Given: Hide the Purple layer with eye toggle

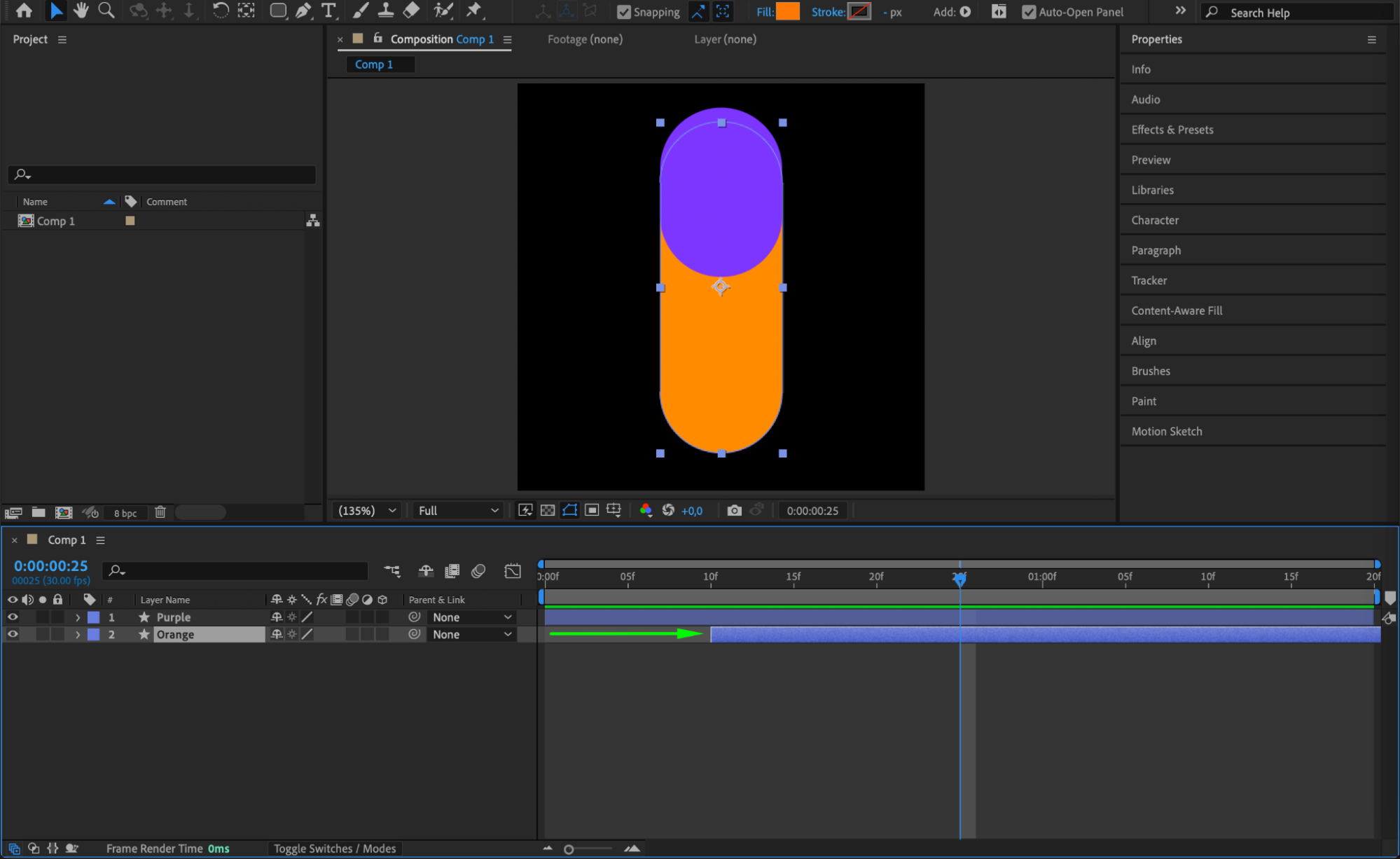Looking at the screenshot, I should point(13,617).
